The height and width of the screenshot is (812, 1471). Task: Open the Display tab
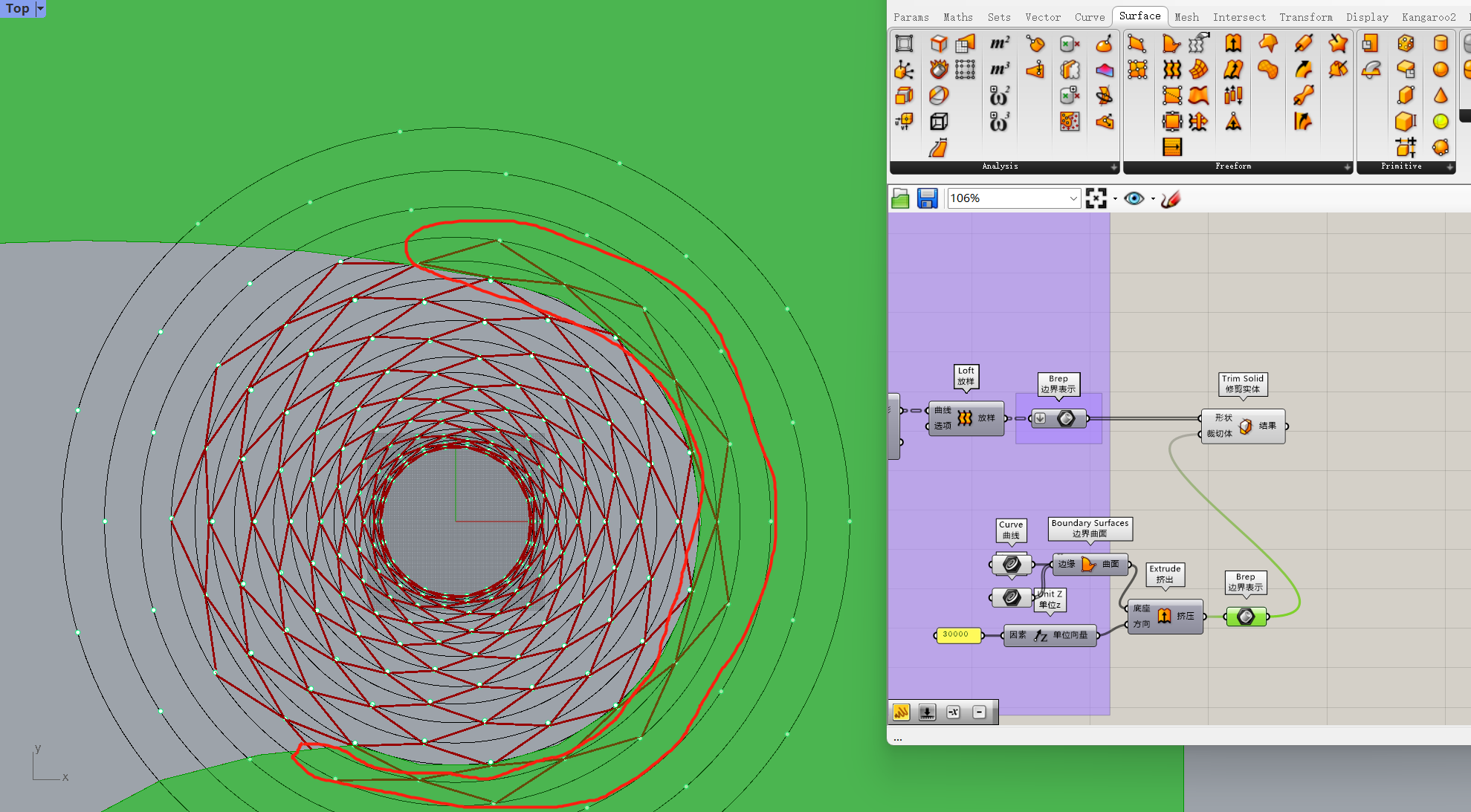[1367, 17]
